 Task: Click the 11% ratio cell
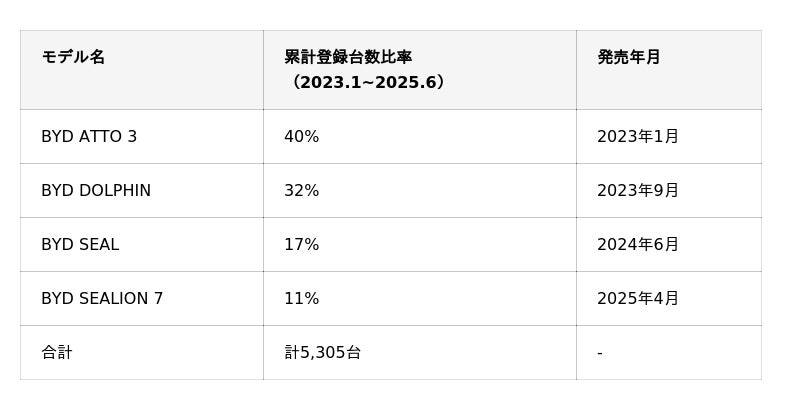(x=301, y=299)
